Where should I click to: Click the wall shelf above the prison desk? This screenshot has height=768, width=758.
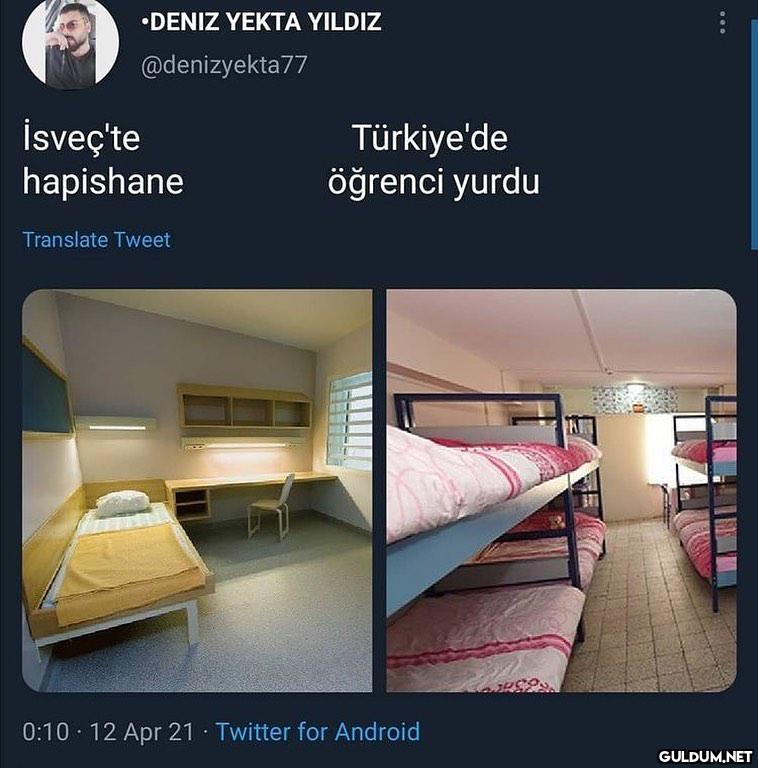click(x=244, y=406)
